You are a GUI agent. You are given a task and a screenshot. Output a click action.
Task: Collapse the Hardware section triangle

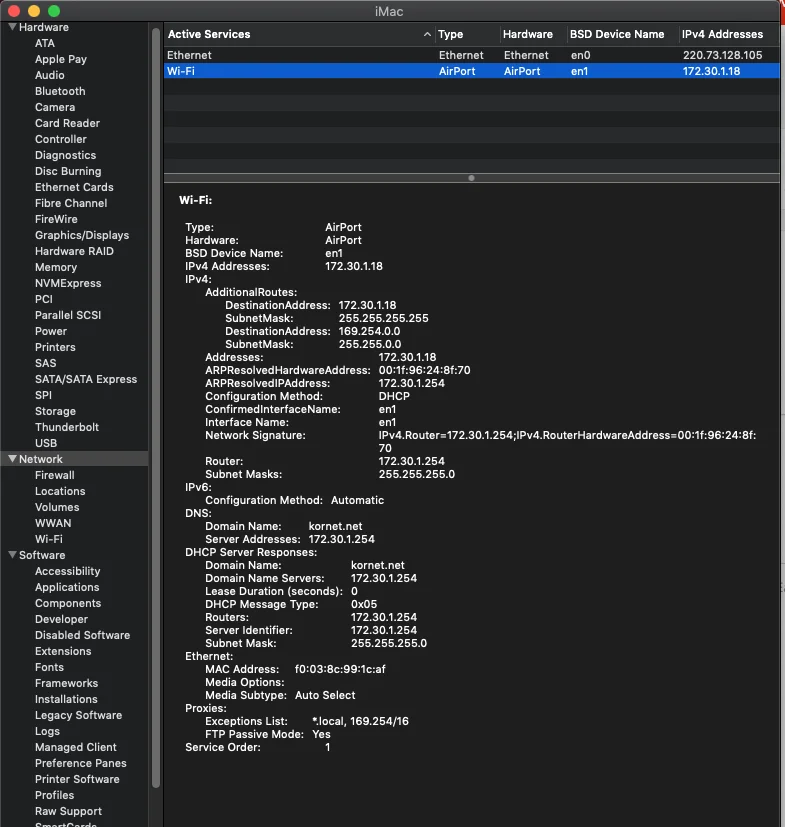[x=12, y=27]
